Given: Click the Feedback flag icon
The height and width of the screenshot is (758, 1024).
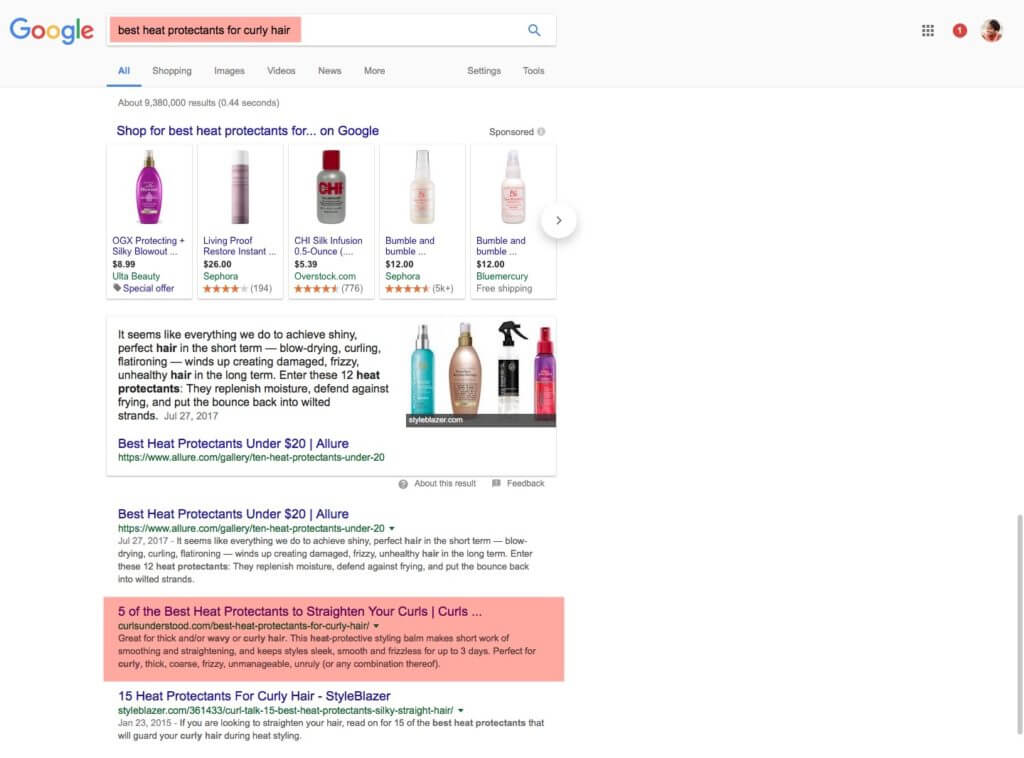Looking at the screenshot, I should click(496, 483).
